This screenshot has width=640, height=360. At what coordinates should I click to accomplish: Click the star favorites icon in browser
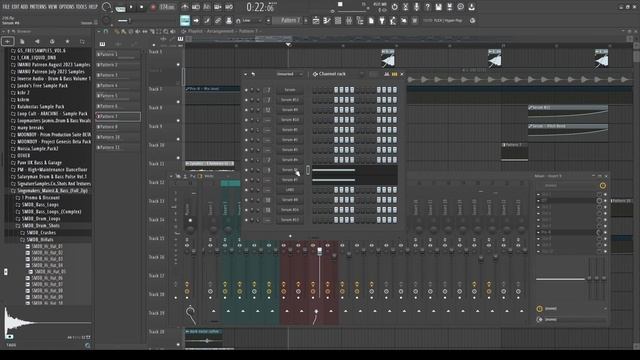point(67,41)
